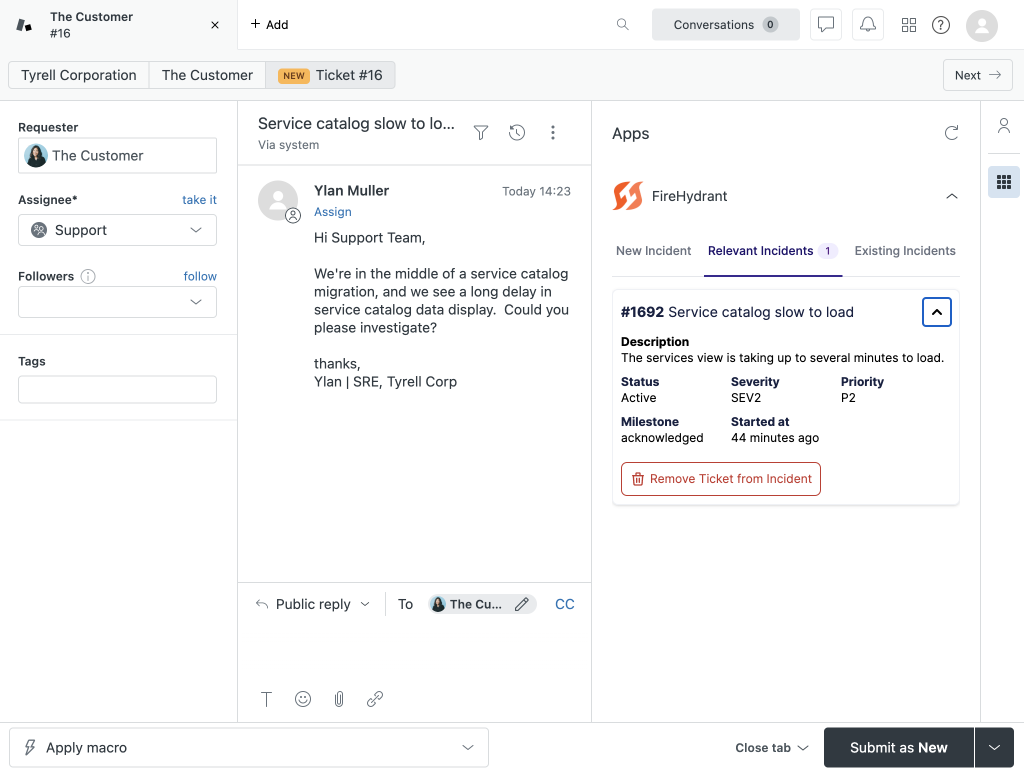Filter the conversation messages

coord(481,131)
